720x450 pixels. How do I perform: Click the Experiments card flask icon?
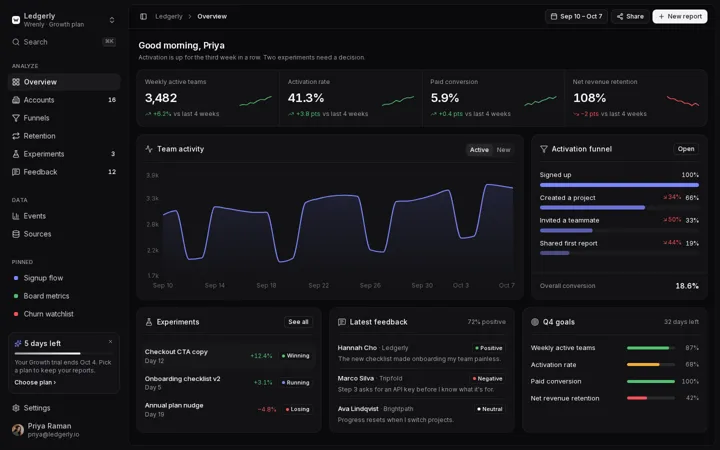coord(149,322)
